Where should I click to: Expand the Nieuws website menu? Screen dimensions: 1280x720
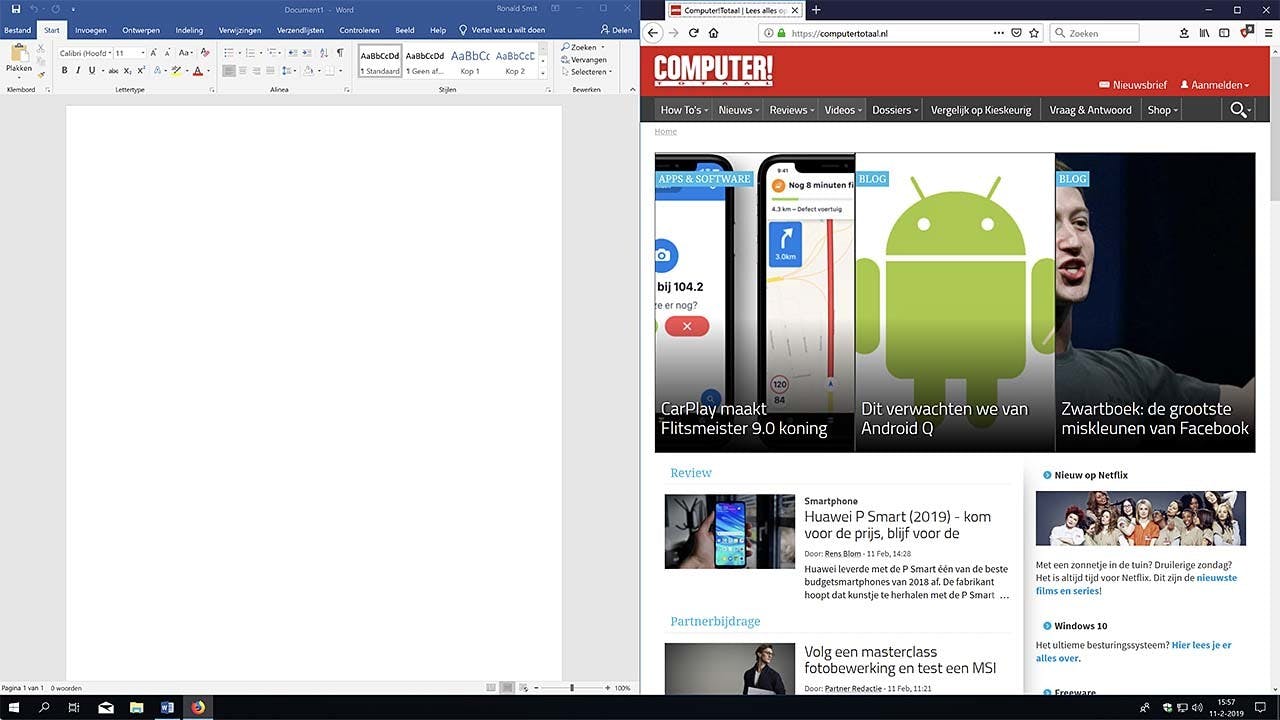(x=739, y=110)
